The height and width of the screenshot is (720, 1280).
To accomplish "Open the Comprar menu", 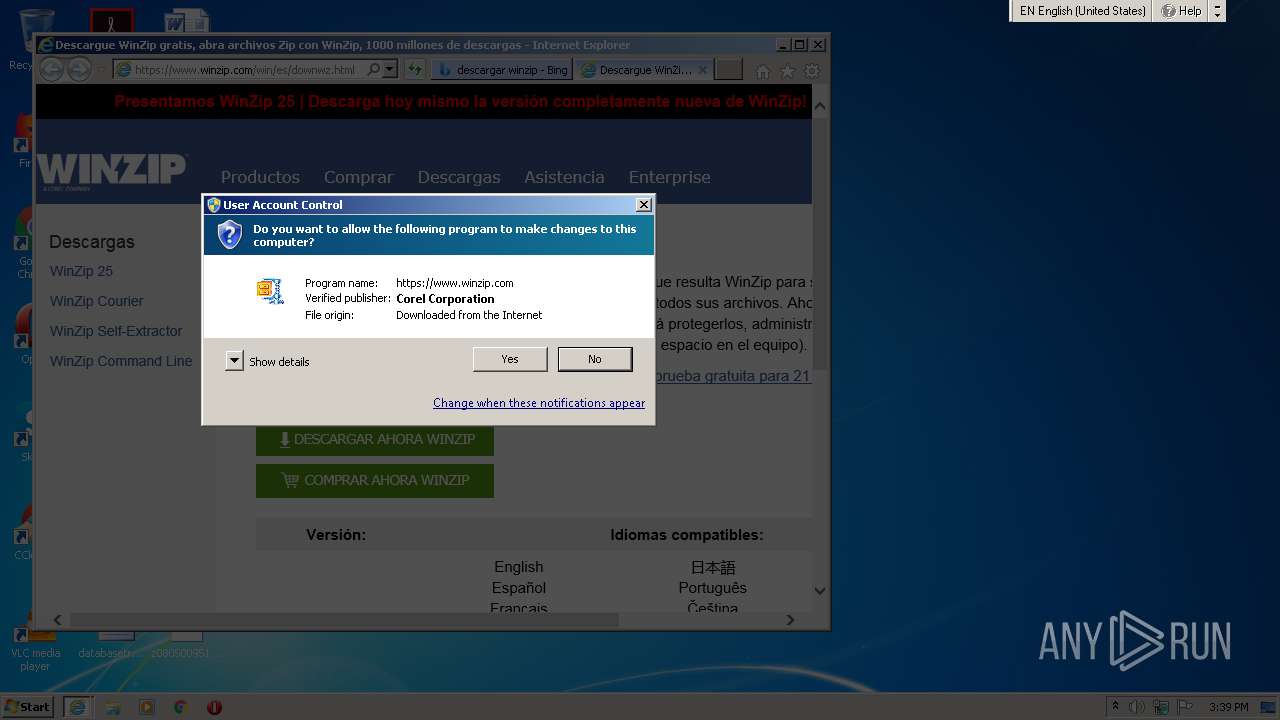I will (x=359, y=177).
